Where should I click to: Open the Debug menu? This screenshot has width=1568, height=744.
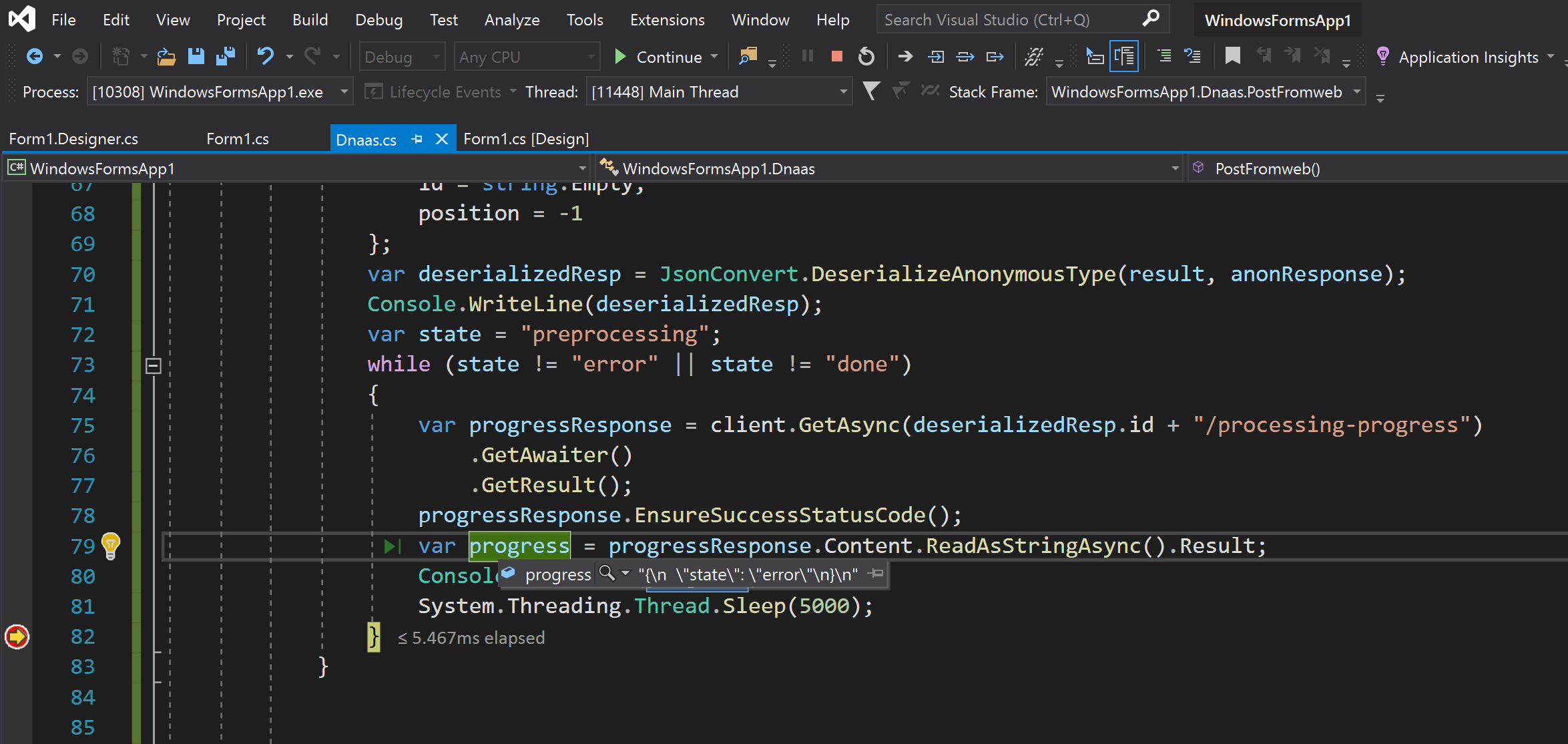point(378,20)
